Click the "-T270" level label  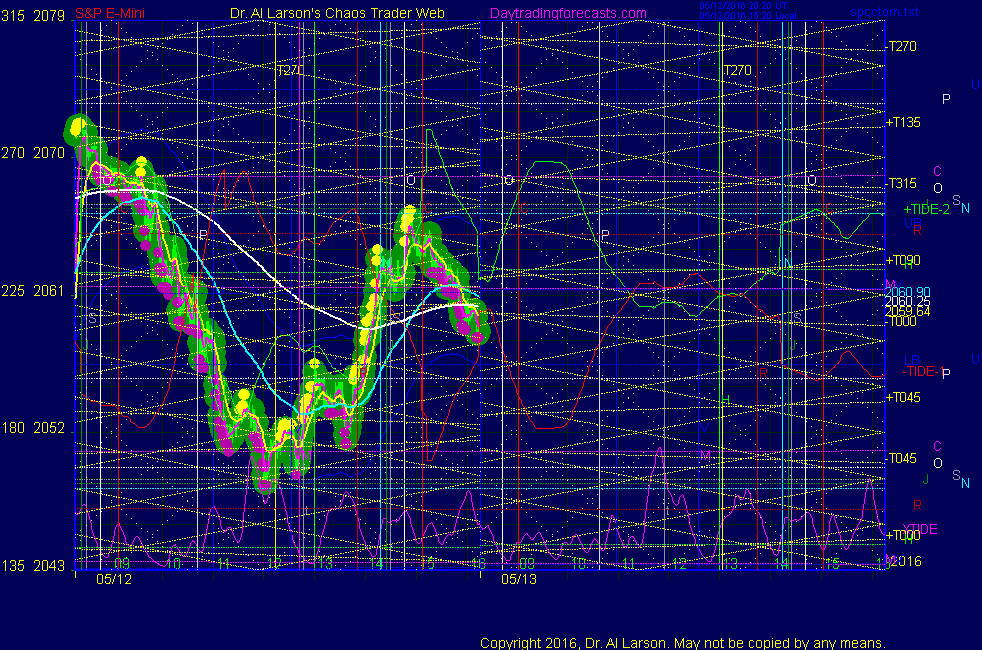pyautogui.click(x=902, y=46)
